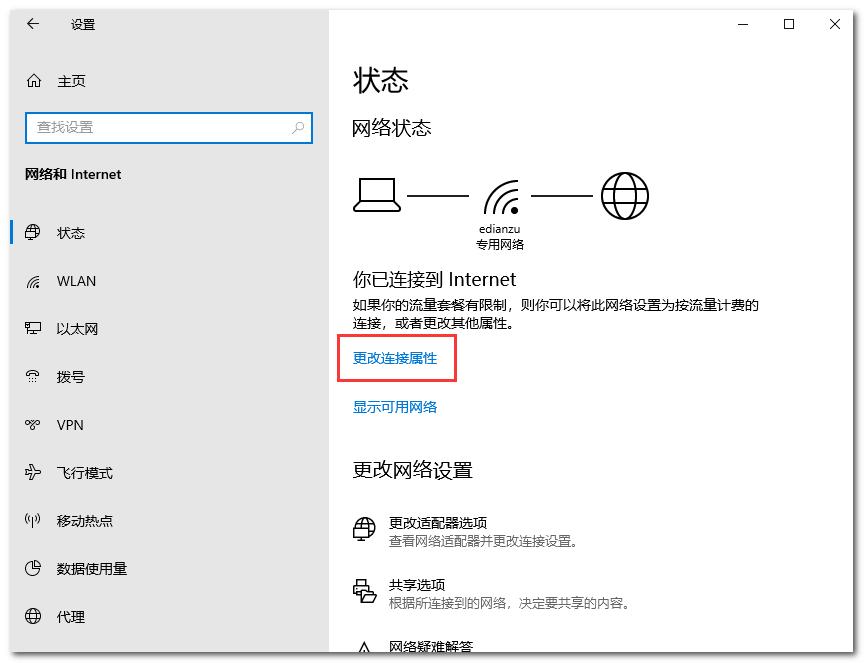Click 显示可用网络 link
864x663 pixels.
pyautogui.click(x=396, y=407)
